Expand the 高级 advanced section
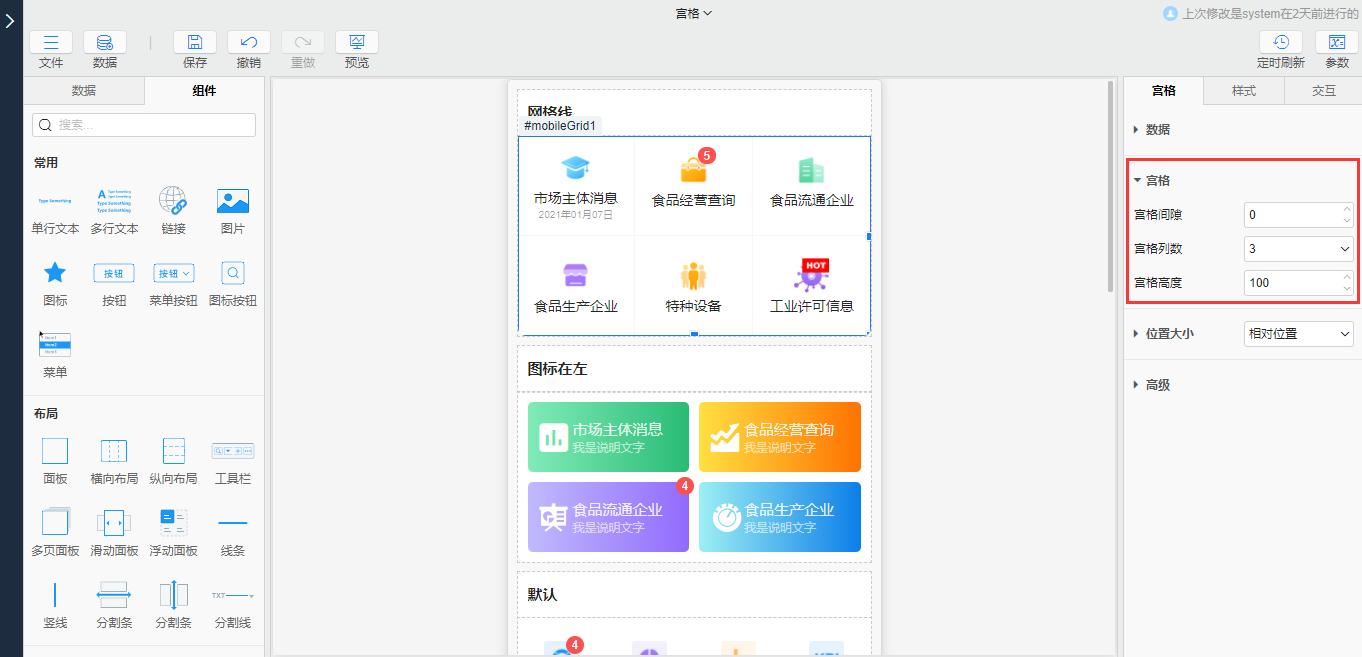The height and width of the screenshot is (657, 1362). click(1157, 385)
